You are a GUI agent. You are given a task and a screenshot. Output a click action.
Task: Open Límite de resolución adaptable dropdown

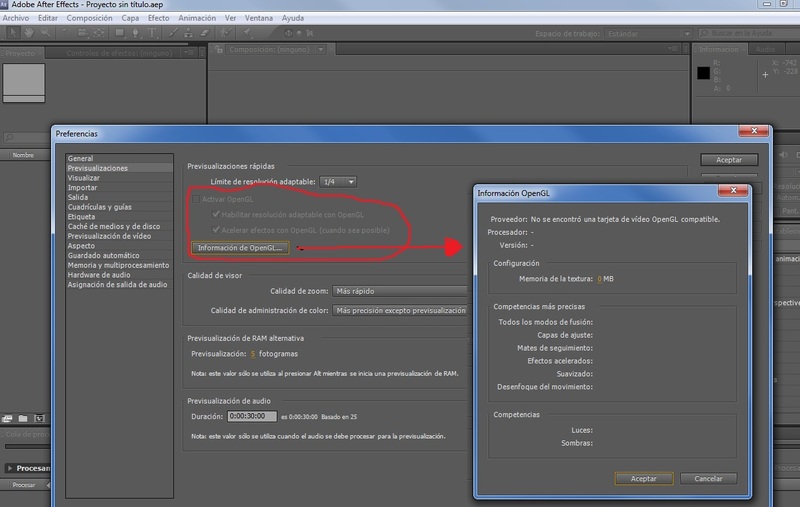338,182
